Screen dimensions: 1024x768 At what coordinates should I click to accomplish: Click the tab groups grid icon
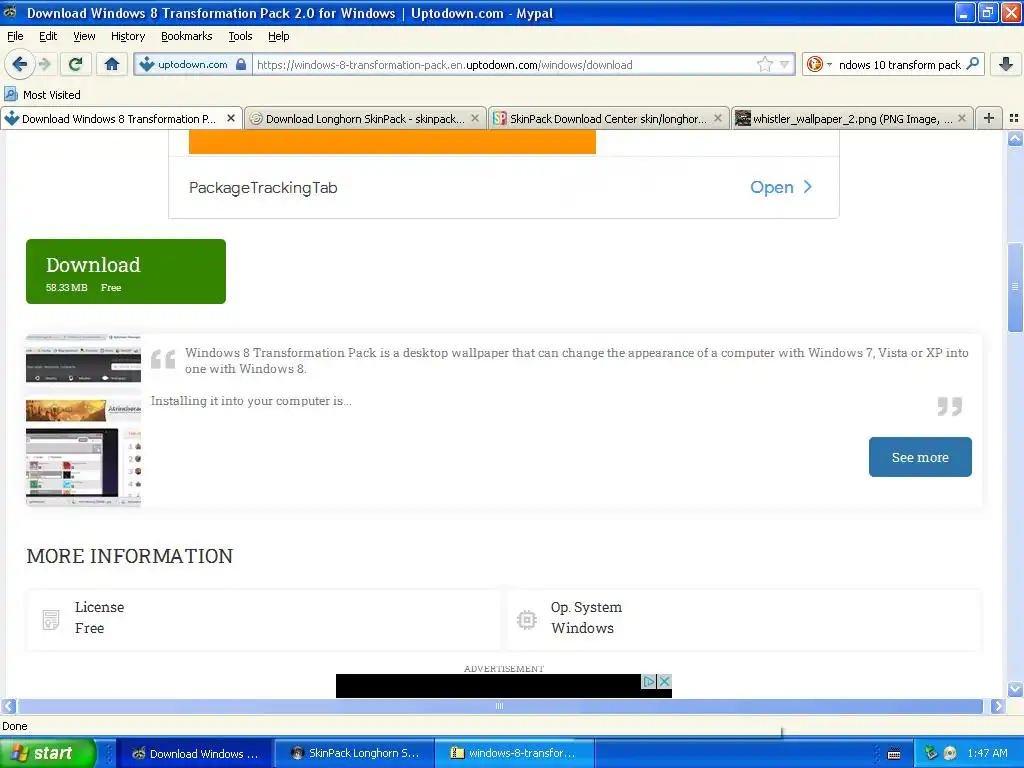click(1014, 118)
